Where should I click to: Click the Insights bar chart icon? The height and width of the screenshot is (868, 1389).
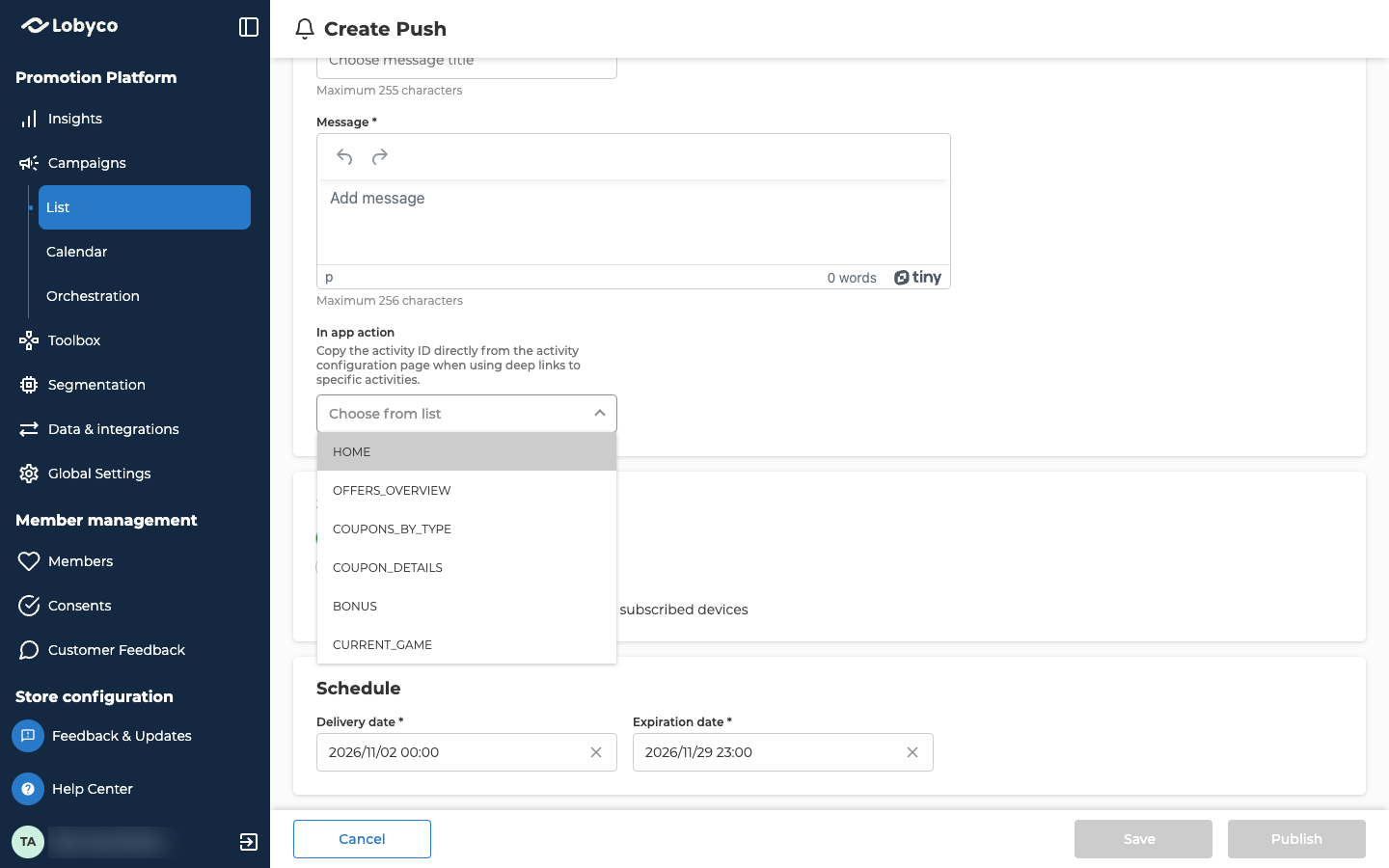[29, 119]
